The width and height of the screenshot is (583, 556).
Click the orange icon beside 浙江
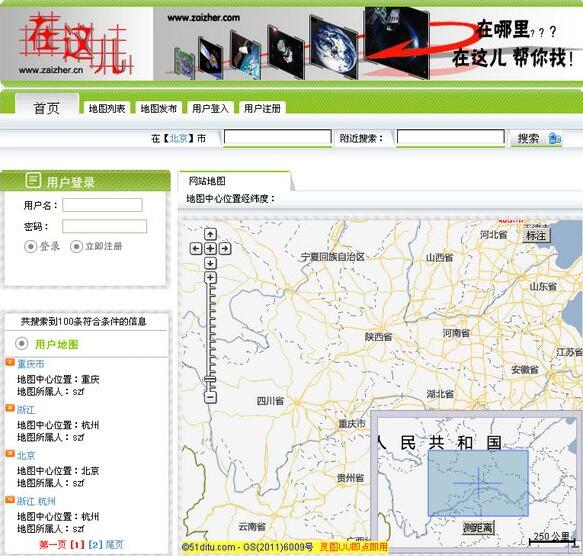click(10, 408)
